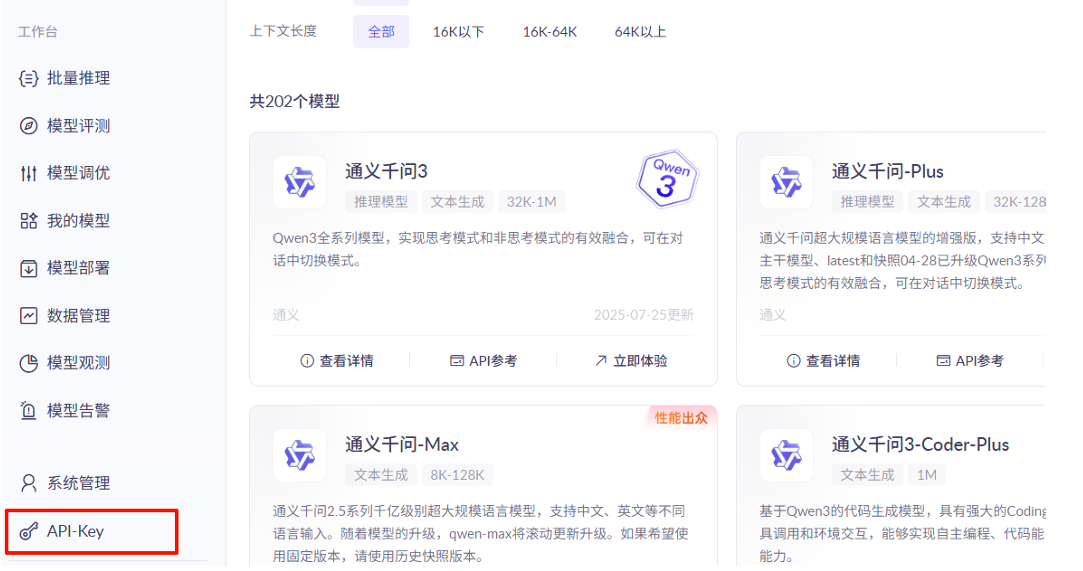
Task: Click the 我的模型 grid icon
Action: pos(28,221)
